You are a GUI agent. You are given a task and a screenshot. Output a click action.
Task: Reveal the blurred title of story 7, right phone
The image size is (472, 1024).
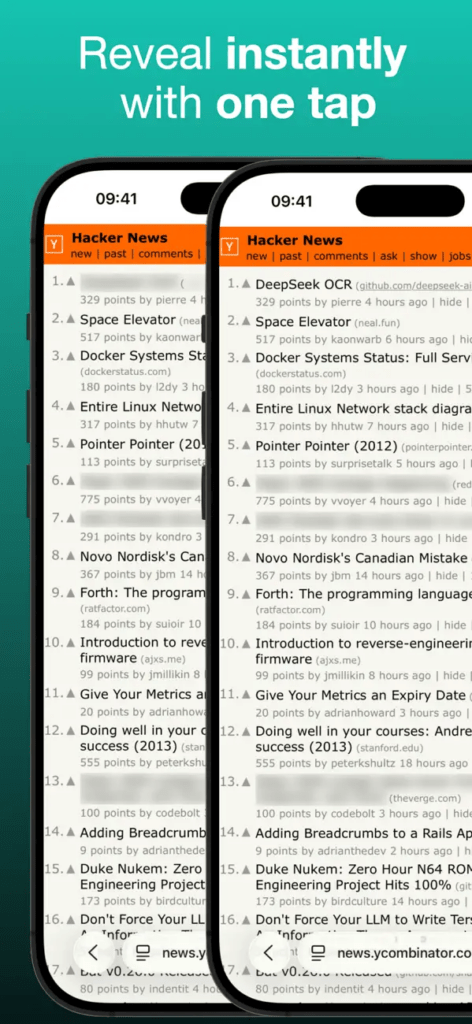point(363,521)
